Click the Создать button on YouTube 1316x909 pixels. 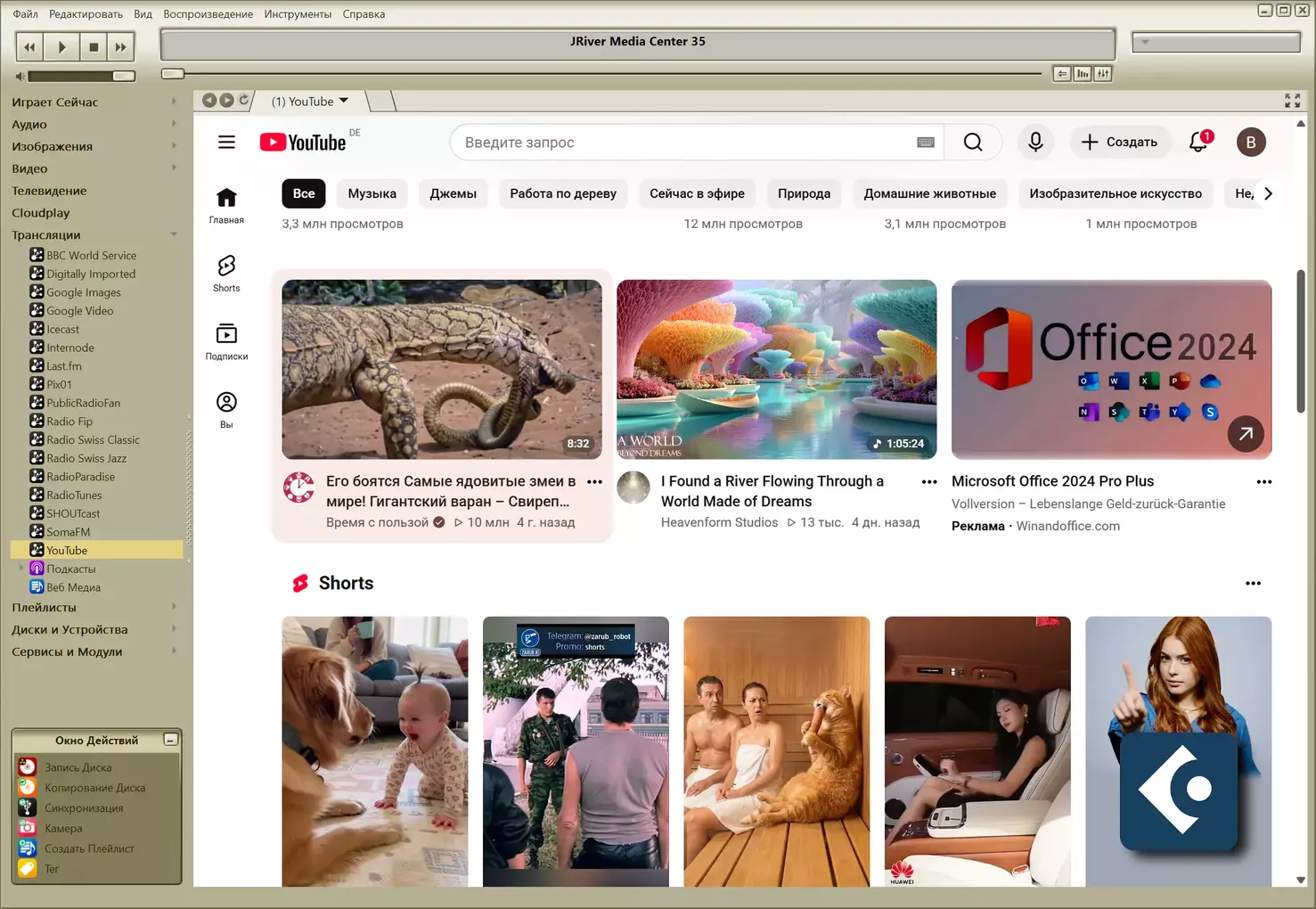coord(1119,142)
